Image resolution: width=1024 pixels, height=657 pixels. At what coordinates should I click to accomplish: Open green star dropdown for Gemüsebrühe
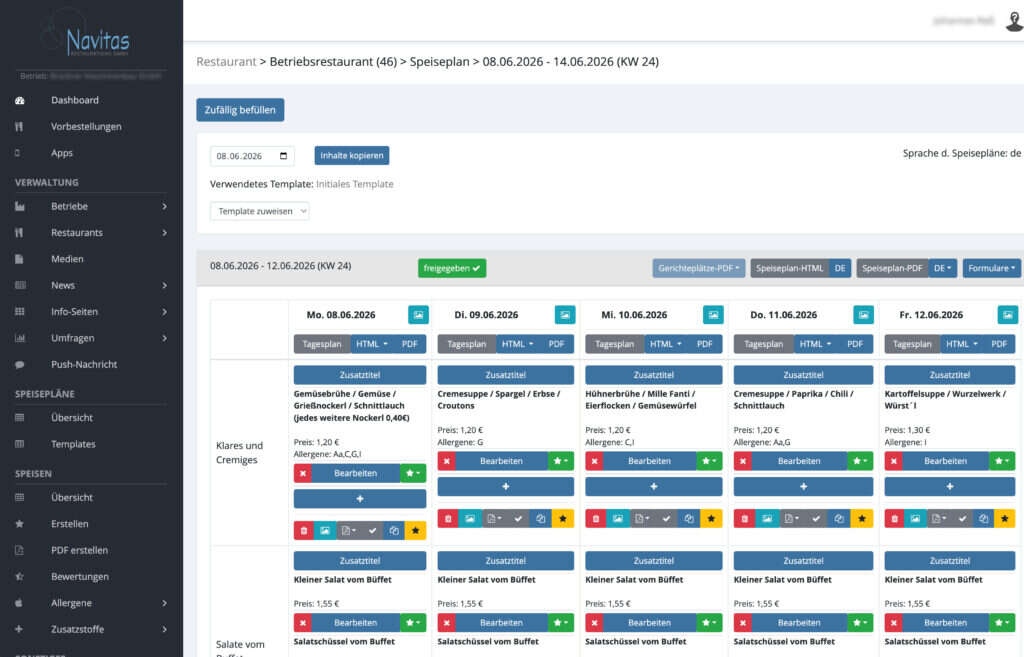pyautogui.click(x=413, y=473)
